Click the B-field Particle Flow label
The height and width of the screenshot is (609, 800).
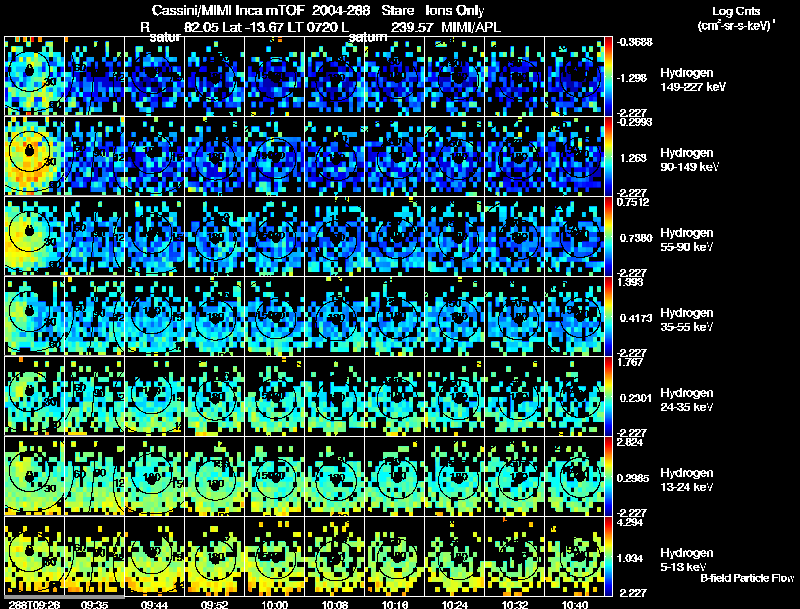coord(747,578)
